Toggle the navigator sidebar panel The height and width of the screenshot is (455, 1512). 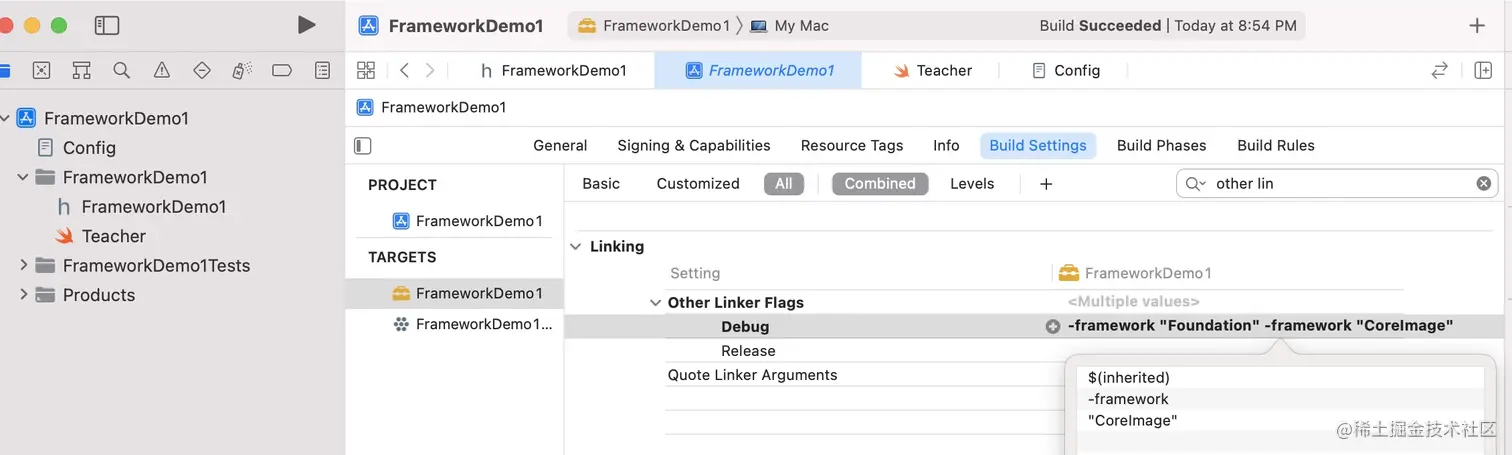[x=107, y=26]
